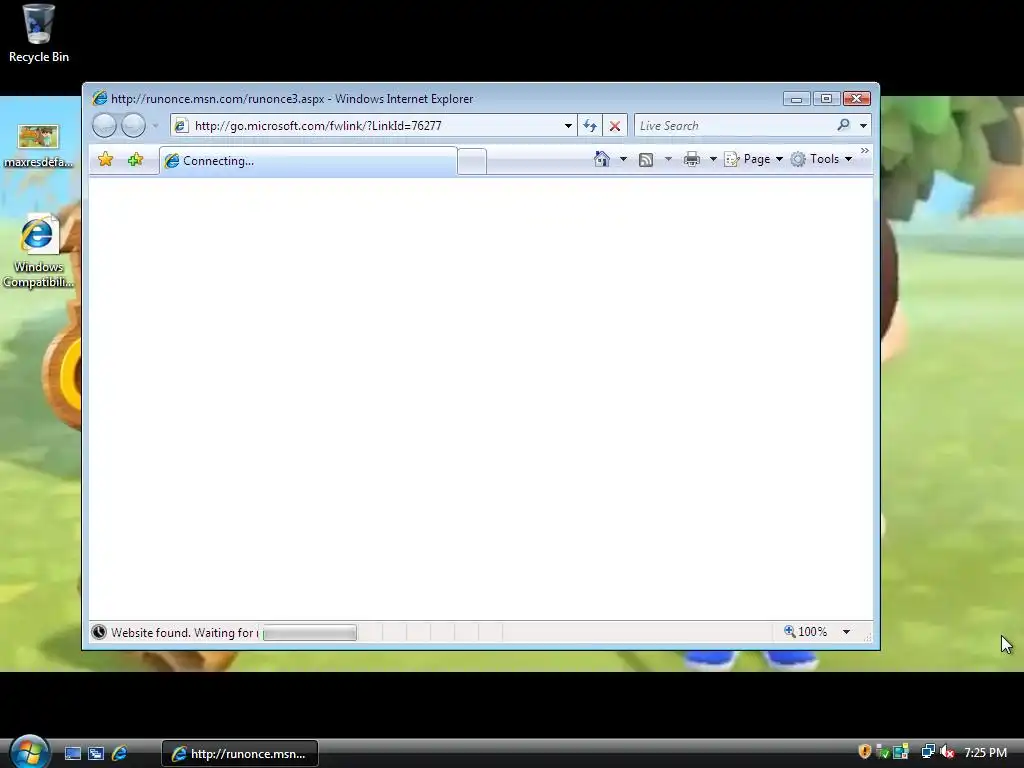
Task: Click the status bar clock icon
Action: tap(99, 632)
